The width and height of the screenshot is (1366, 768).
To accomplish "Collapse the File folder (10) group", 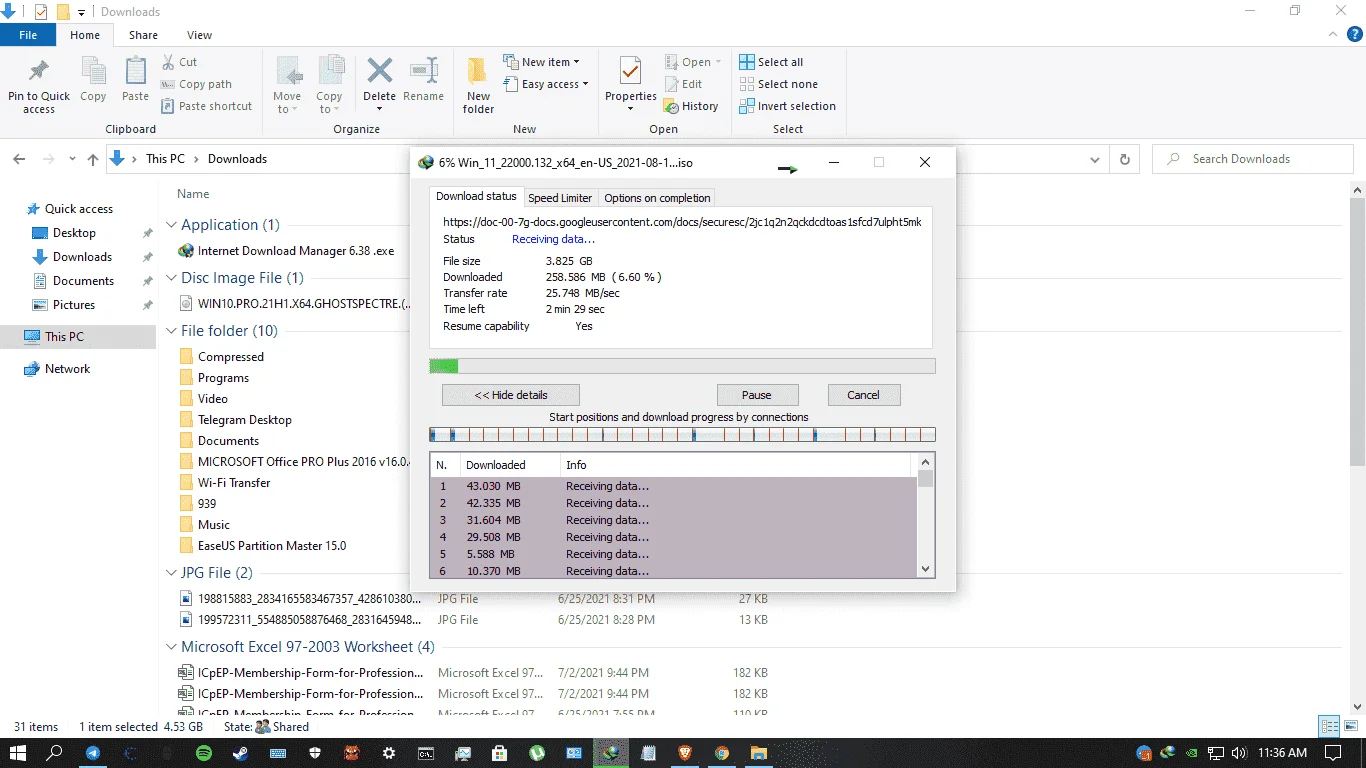I will 171,331.
